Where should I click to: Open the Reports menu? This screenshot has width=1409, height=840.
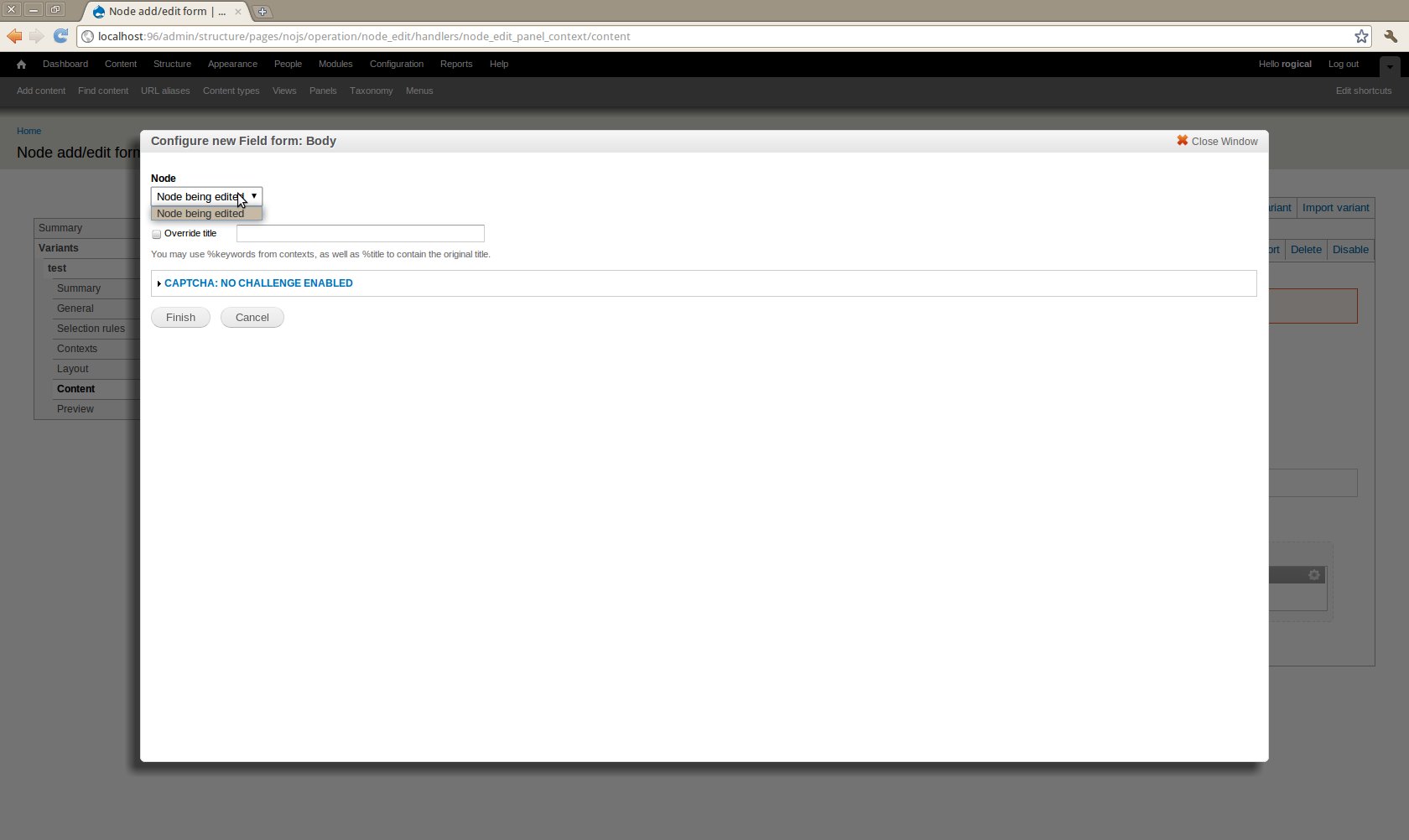point(456,64)
